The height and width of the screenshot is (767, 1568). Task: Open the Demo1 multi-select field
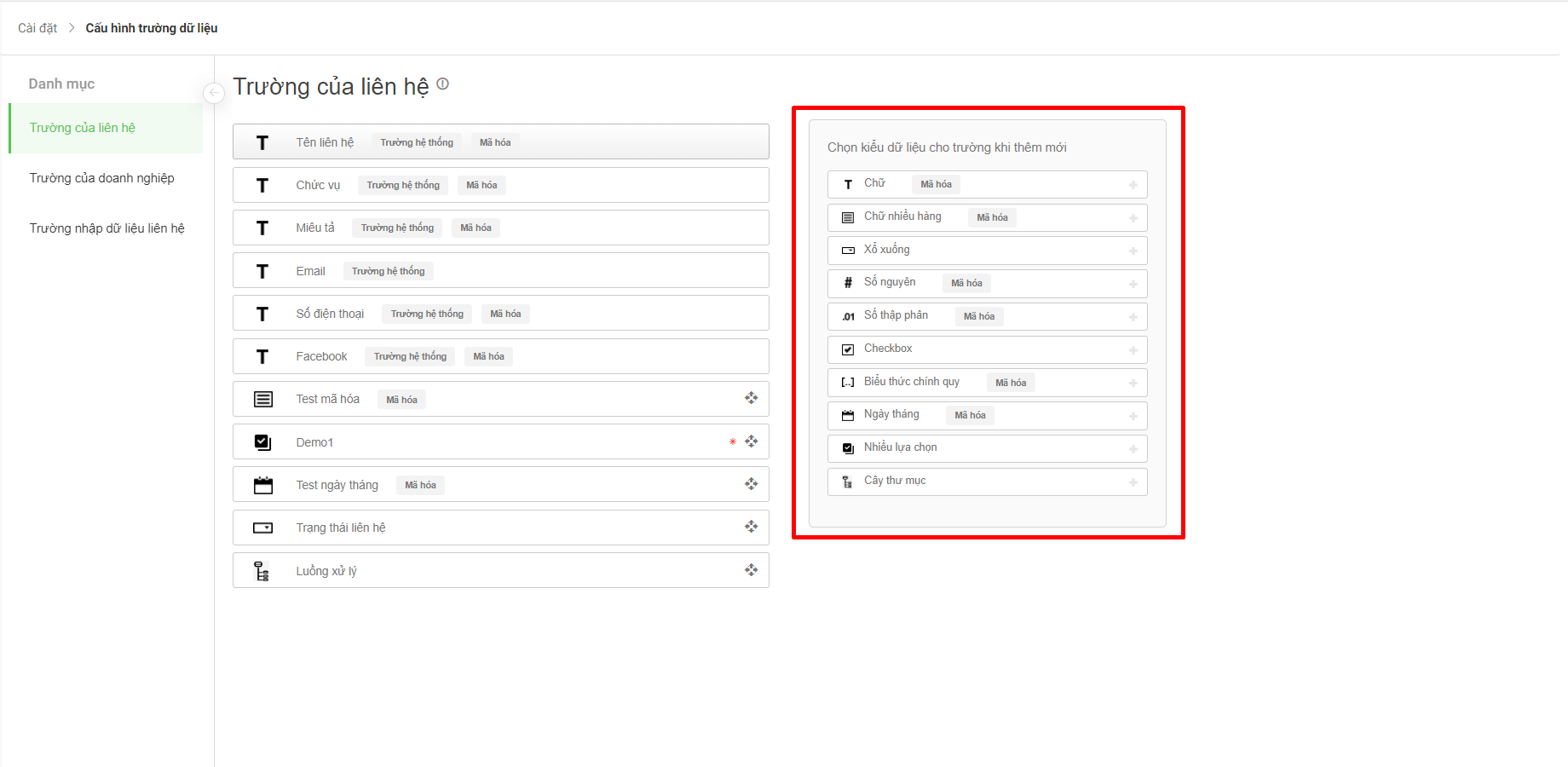tap(314, 442)
